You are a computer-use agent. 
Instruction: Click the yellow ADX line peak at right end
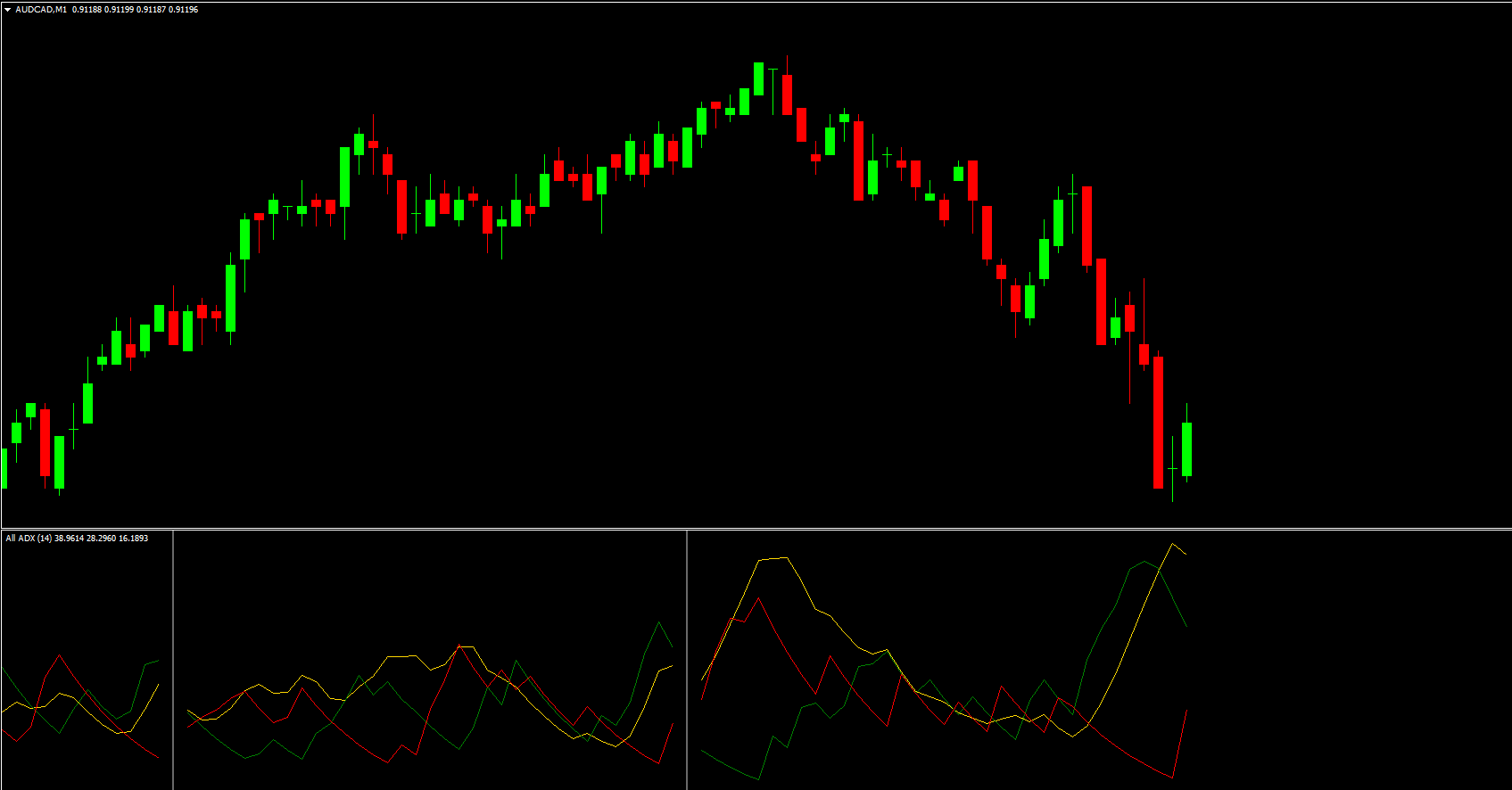[x=1172, y=544]
